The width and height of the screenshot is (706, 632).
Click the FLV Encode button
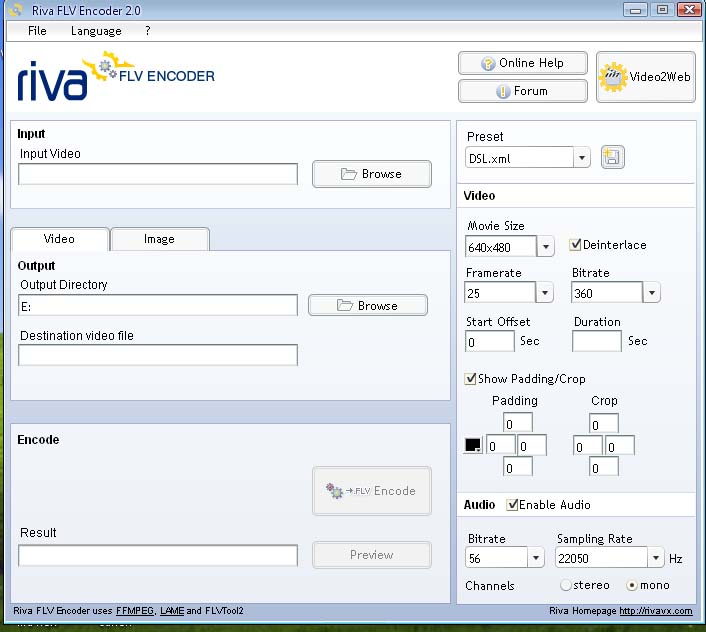coord(372,491)
